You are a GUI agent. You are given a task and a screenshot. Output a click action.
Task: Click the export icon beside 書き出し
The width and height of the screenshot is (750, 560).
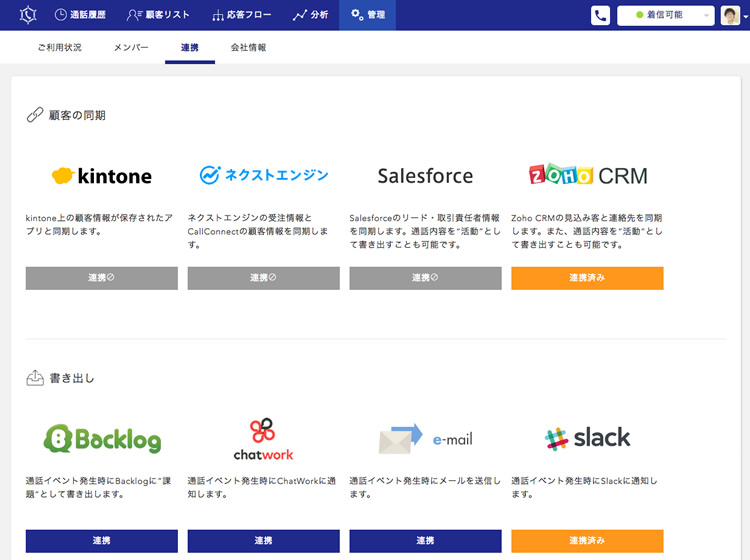pyautogui.click(x=34, y=378)
